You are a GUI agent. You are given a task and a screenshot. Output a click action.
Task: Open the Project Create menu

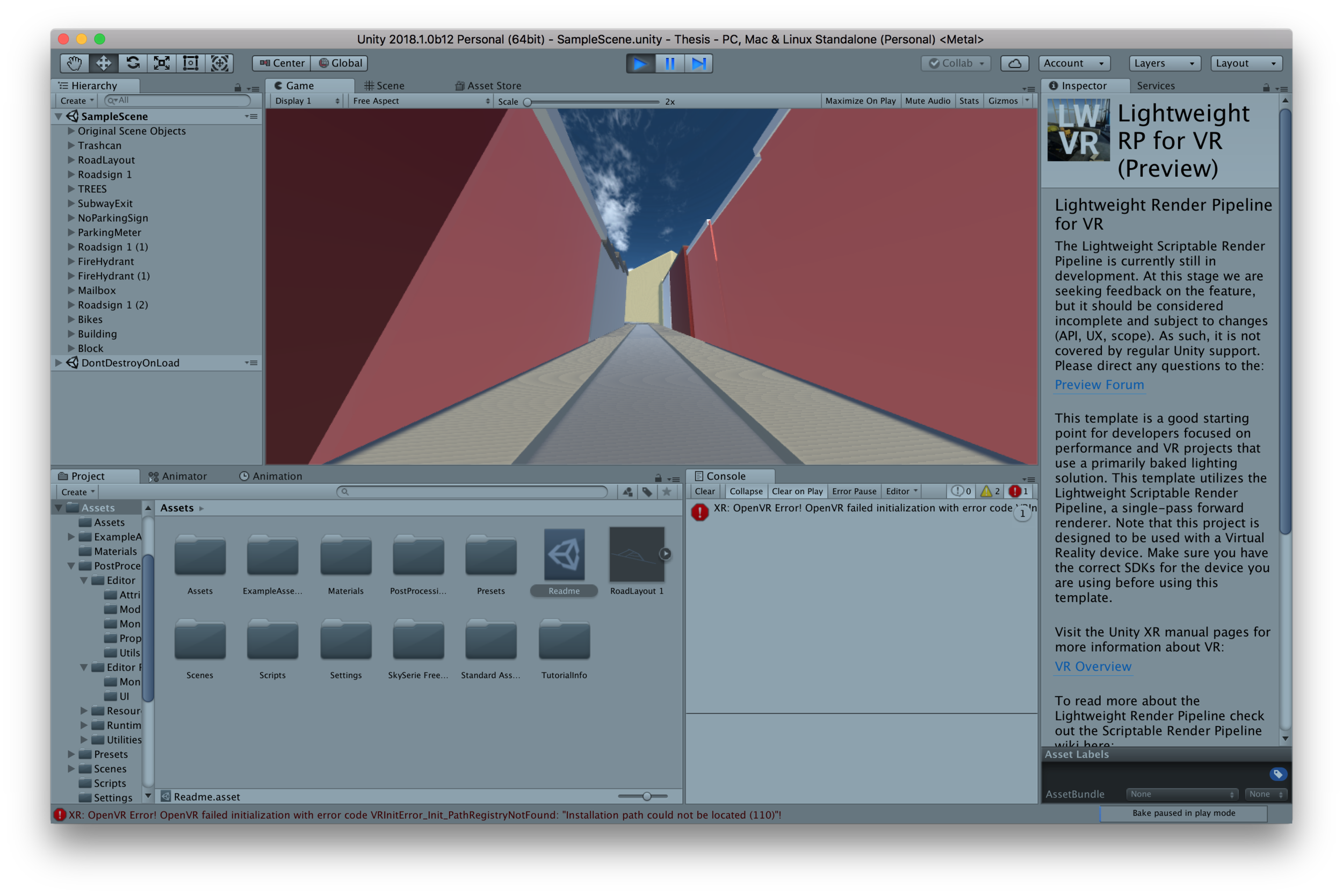(77, 492)
